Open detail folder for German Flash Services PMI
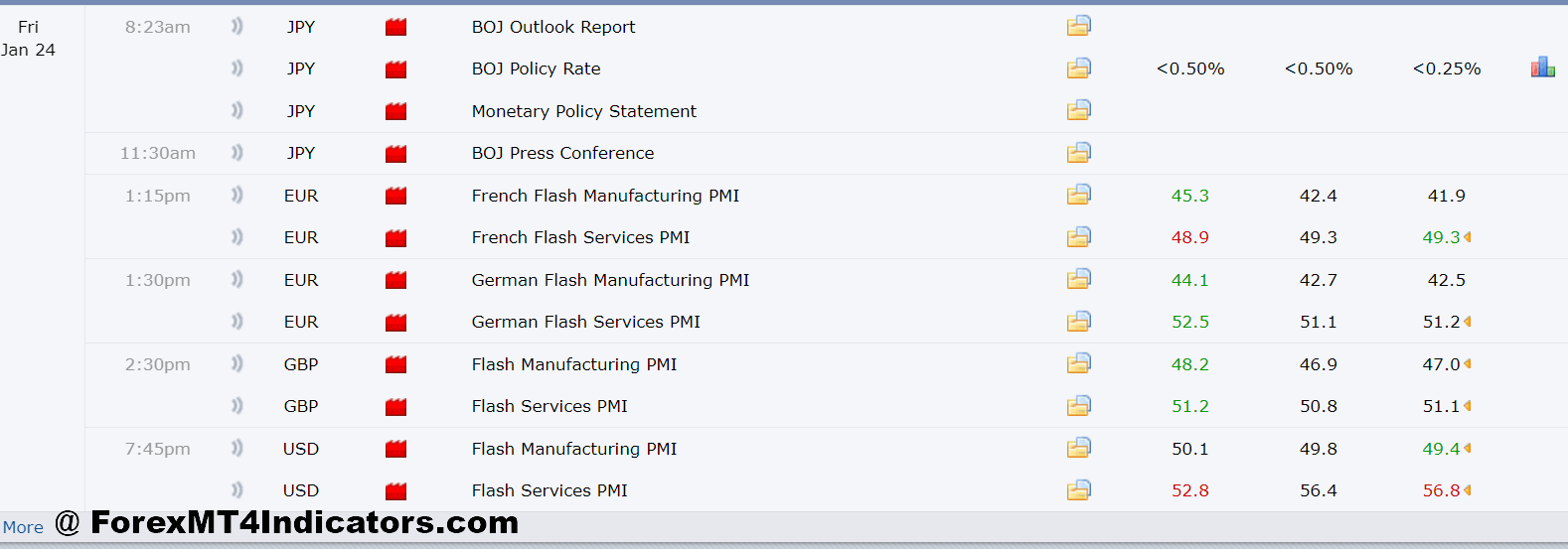This screenshot has width=1568, height=549. click(1078, 322)
